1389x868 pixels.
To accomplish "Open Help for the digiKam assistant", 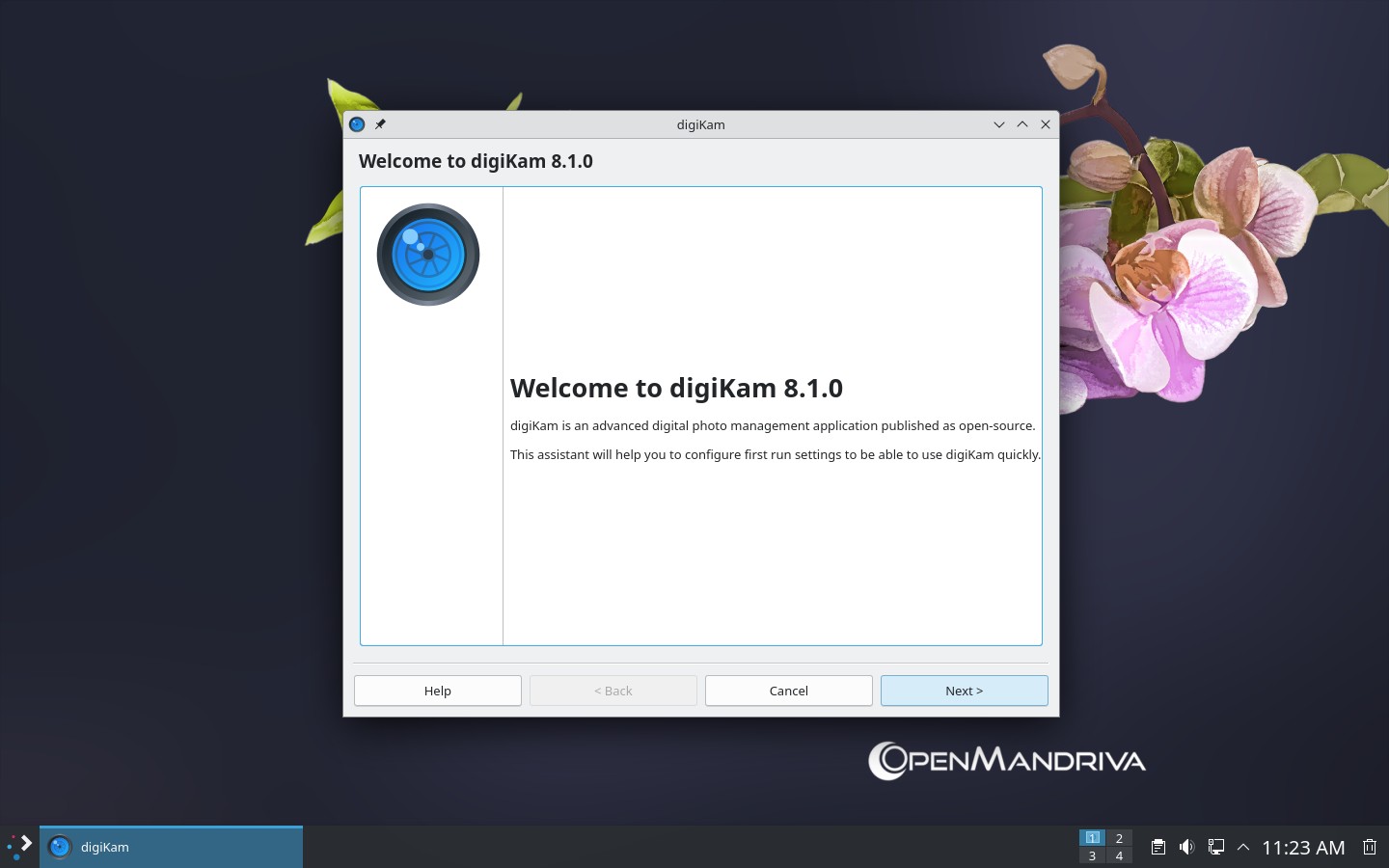I will point(437,691).
